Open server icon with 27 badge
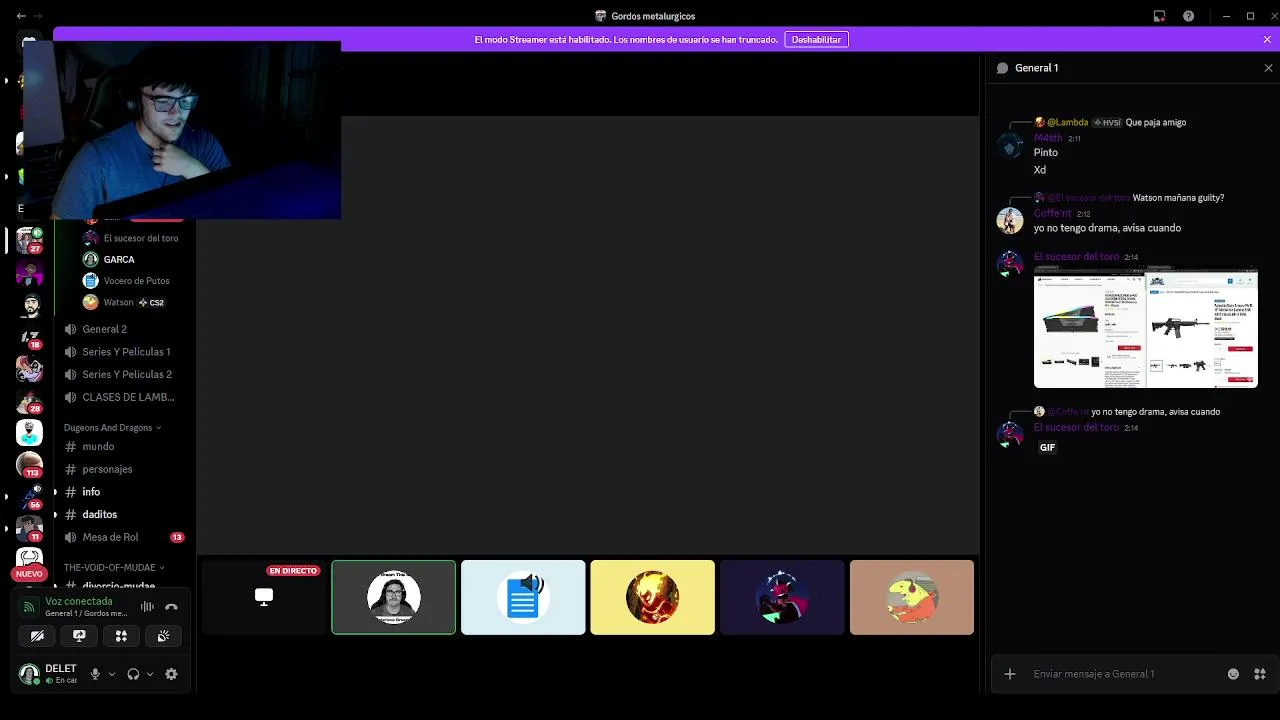The height and width of the screenshot is (720, 1280). (29, 240)
